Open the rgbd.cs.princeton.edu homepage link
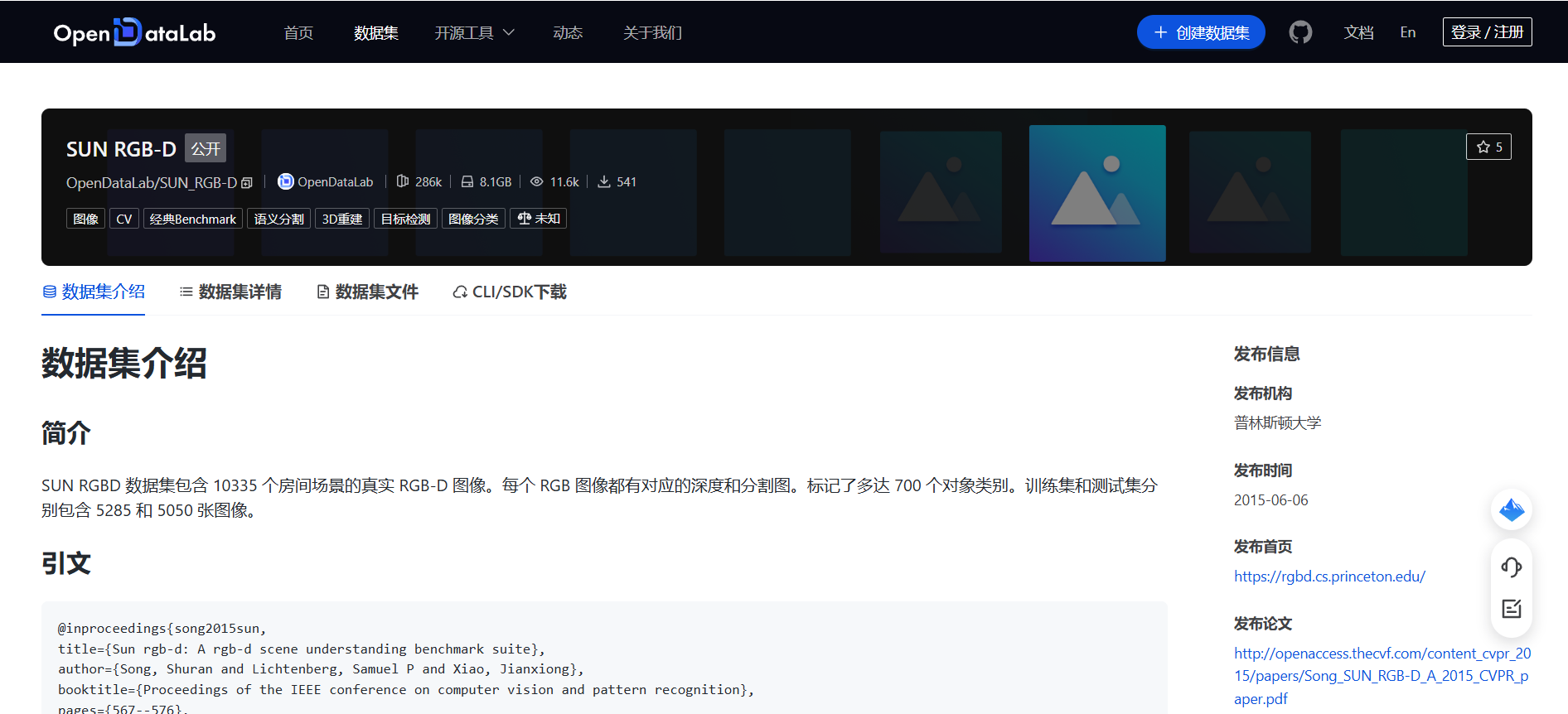1568x714 pixels. 1329,577
